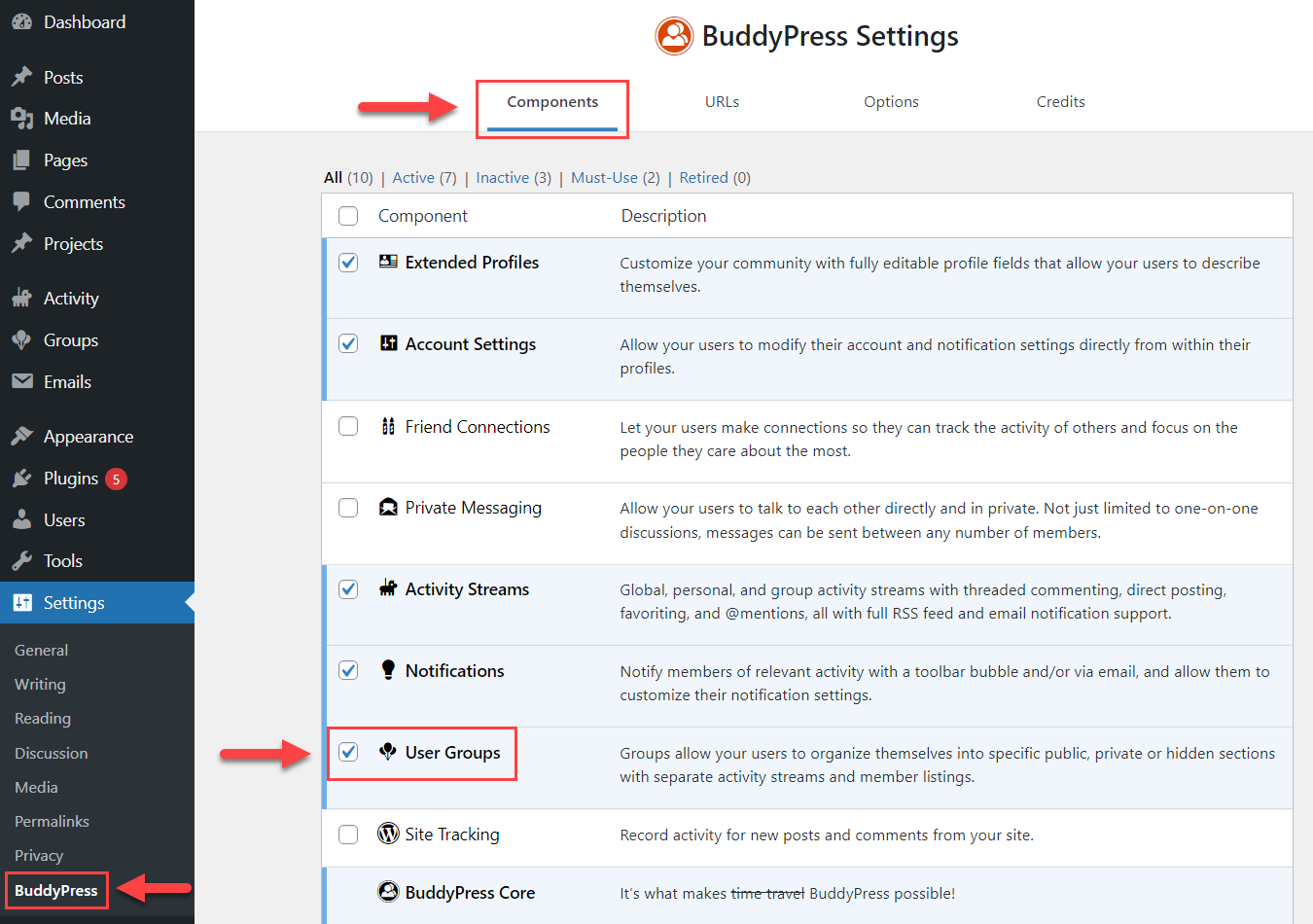The image size is (1313, 924).
Task: Open the Media settings submenu link
Action: point(36,788)
